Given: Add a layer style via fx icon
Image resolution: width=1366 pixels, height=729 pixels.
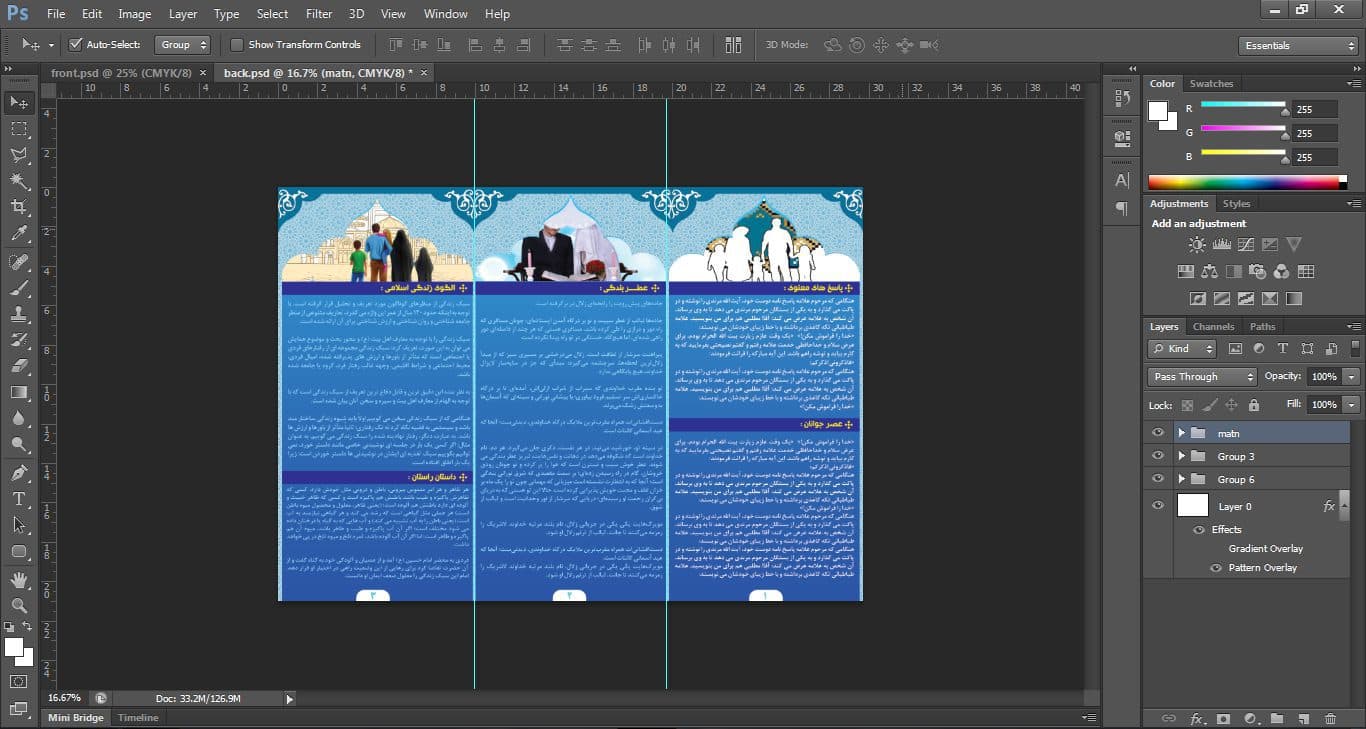Looking at the screenshot, I should 1197,718.
